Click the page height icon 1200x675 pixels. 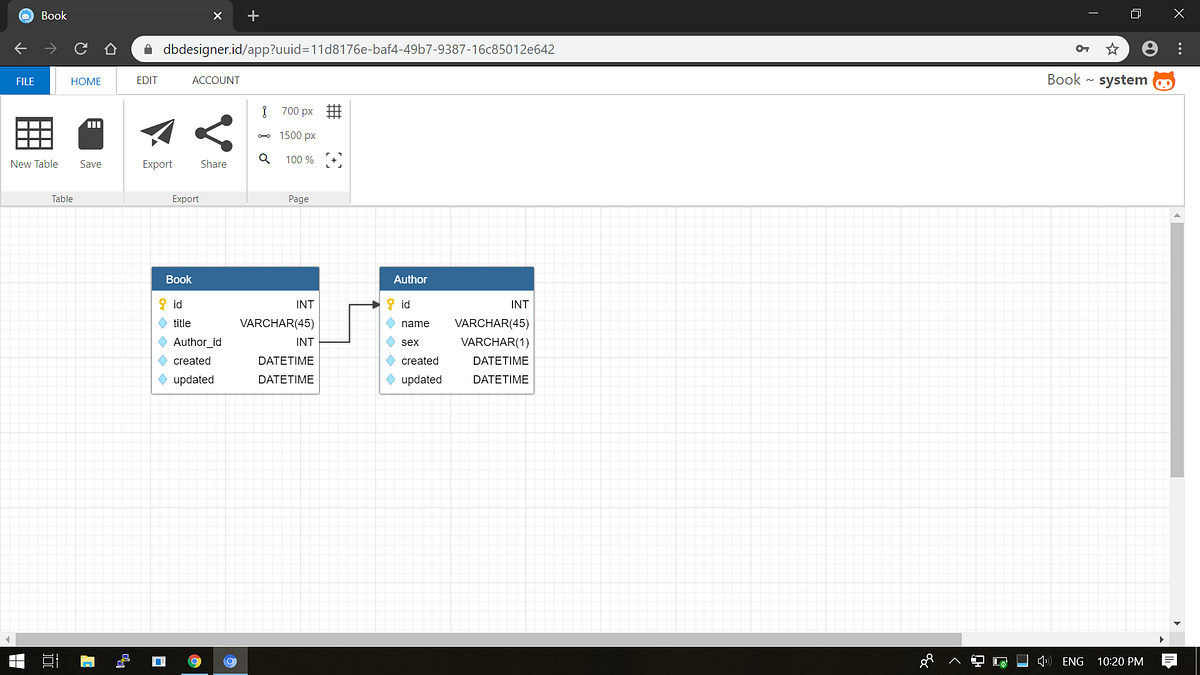click(264, 111)
